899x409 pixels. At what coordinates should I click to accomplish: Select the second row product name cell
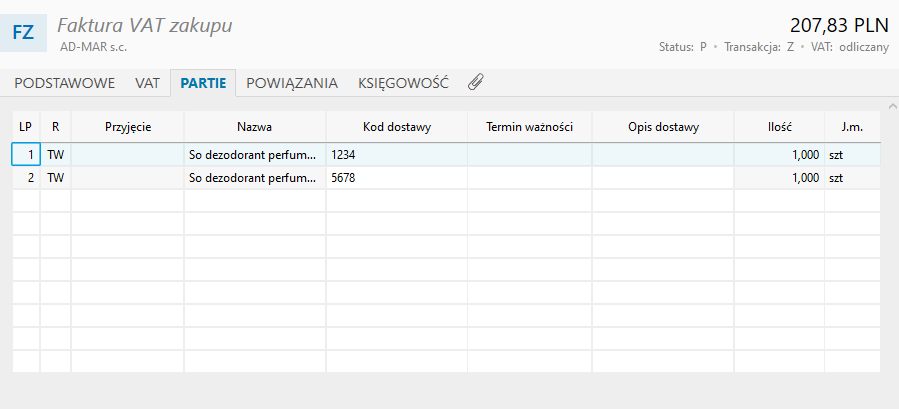[x=255, y=178]
